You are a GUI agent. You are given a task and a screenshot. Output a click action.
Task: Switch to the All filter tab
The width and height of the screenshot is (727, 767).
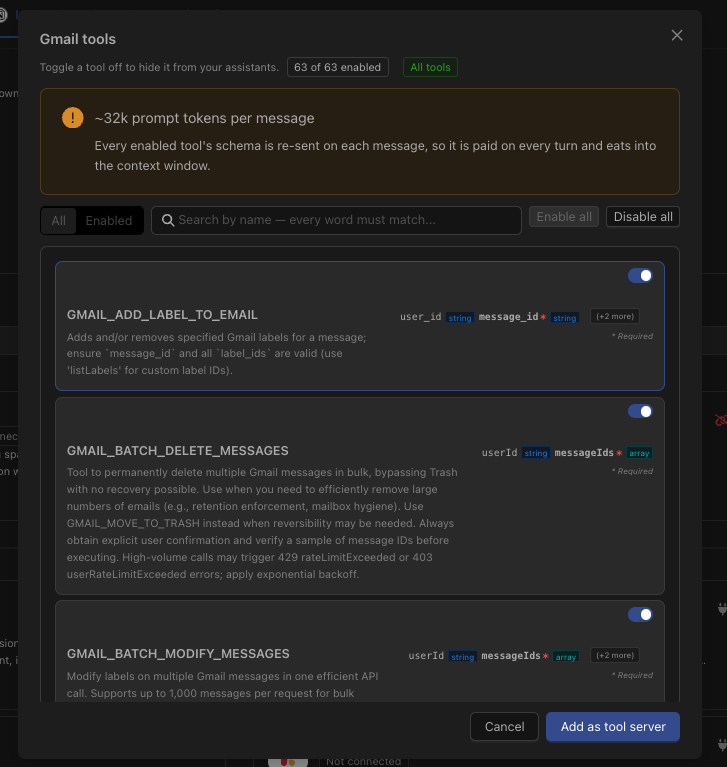coord(59,221)
